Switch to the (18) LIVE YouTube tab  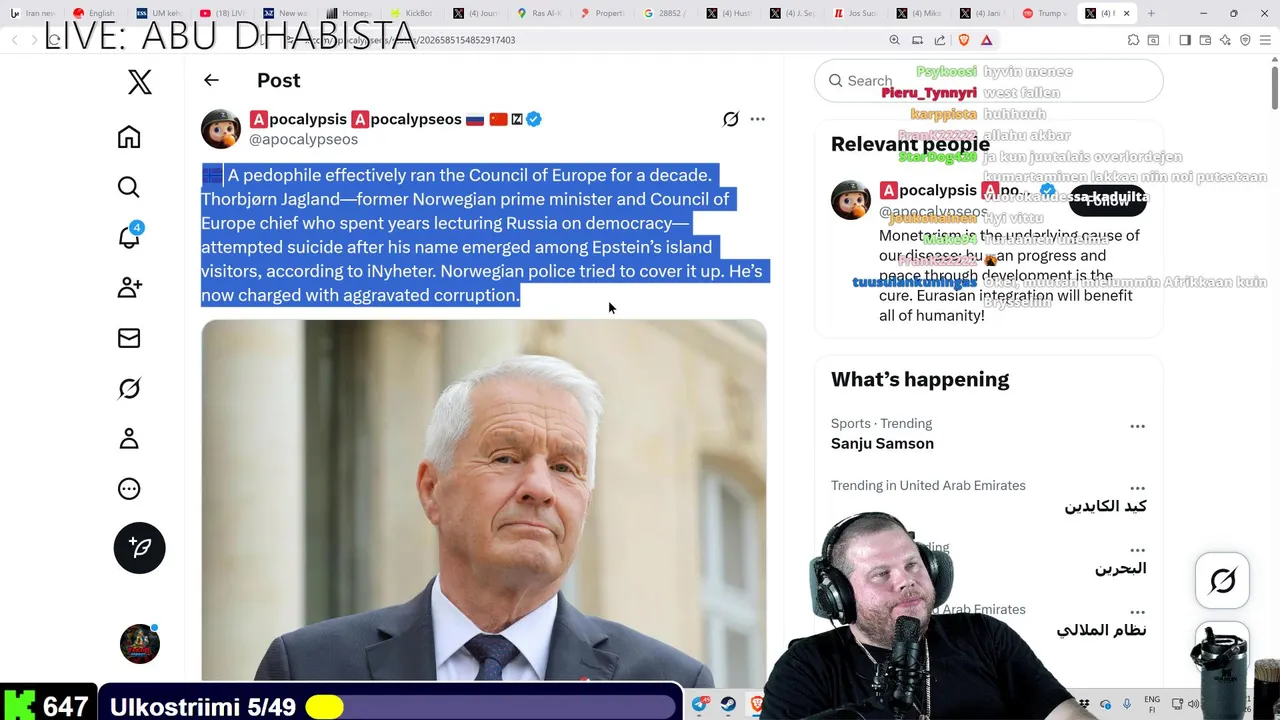(222, 13)
